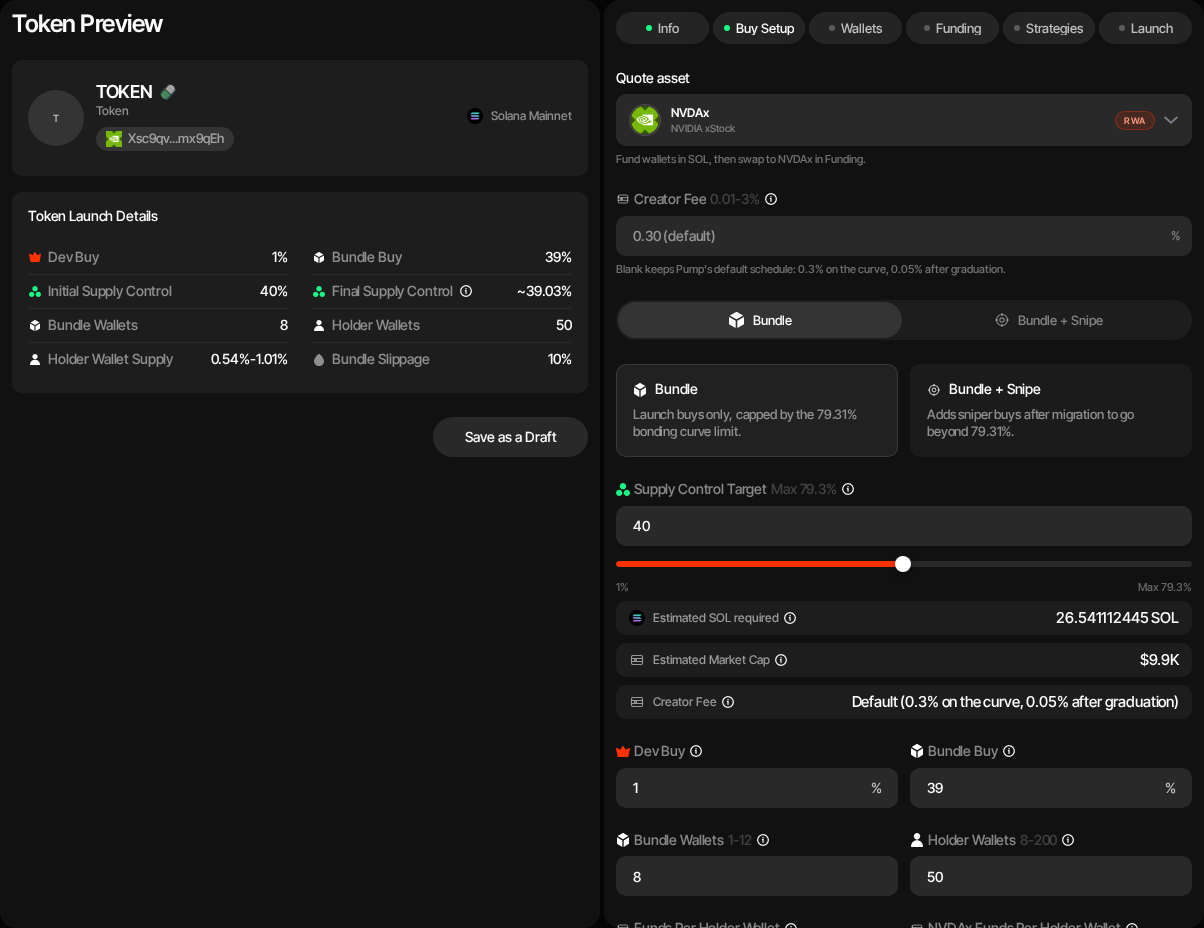Click the Bundle Wallets input field

[757, 876]
